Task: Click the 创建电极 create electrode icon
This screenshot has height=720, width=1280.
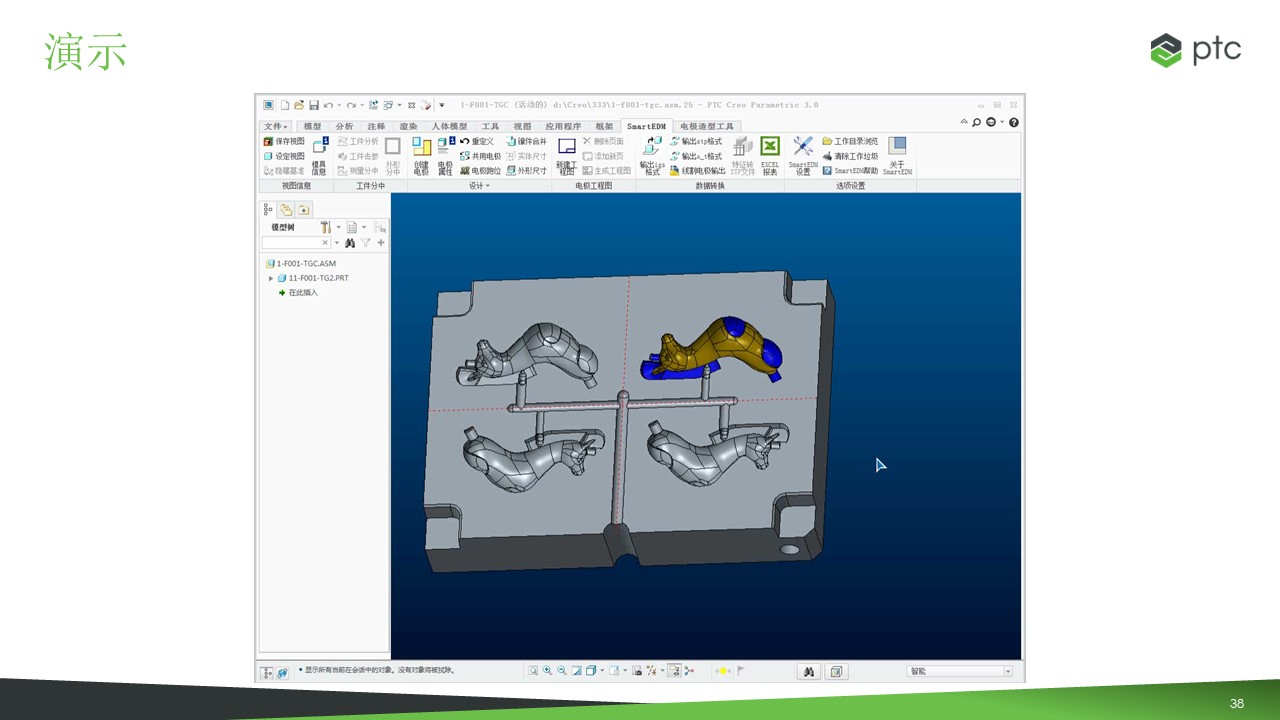Action: (421, 156)
